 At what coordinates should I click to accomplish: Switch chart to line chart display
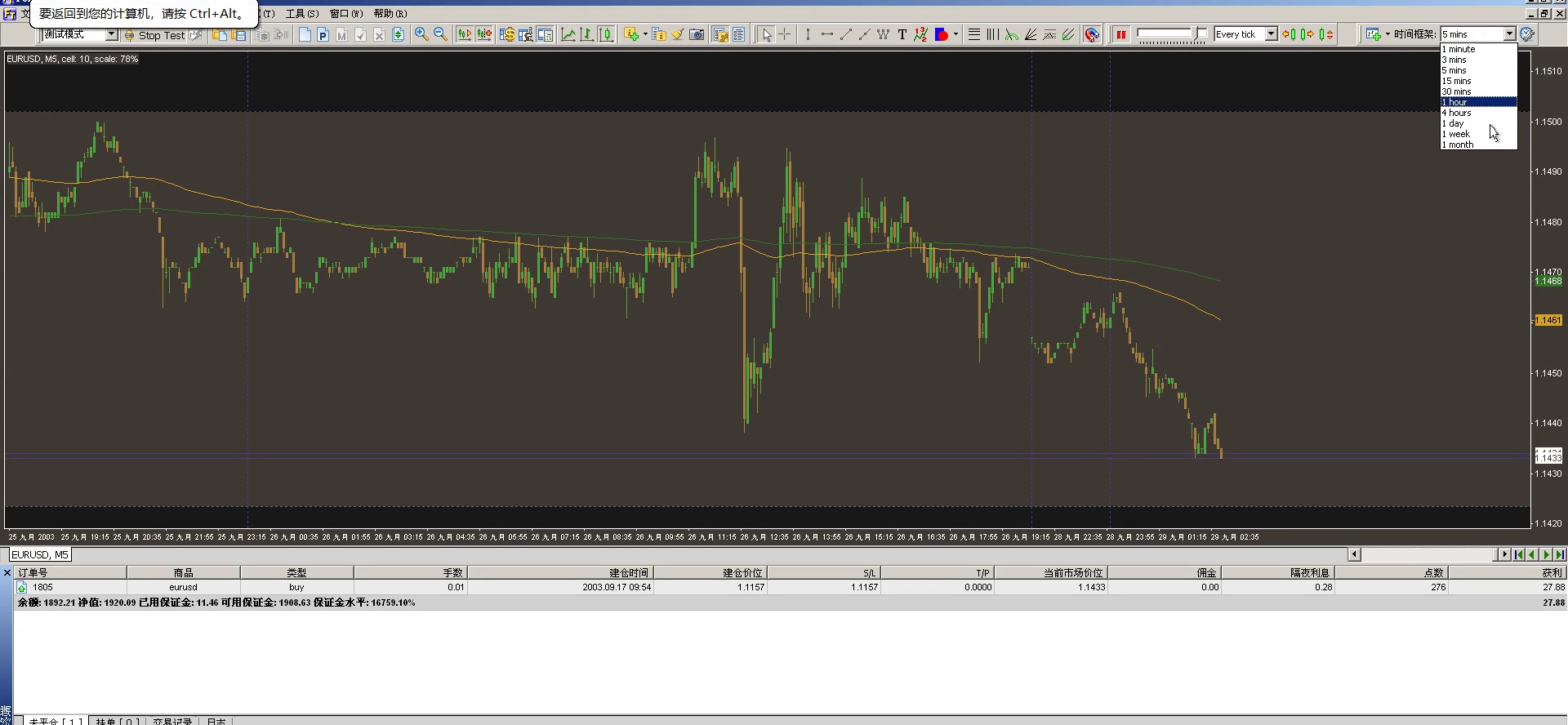[x=568, y=34]
